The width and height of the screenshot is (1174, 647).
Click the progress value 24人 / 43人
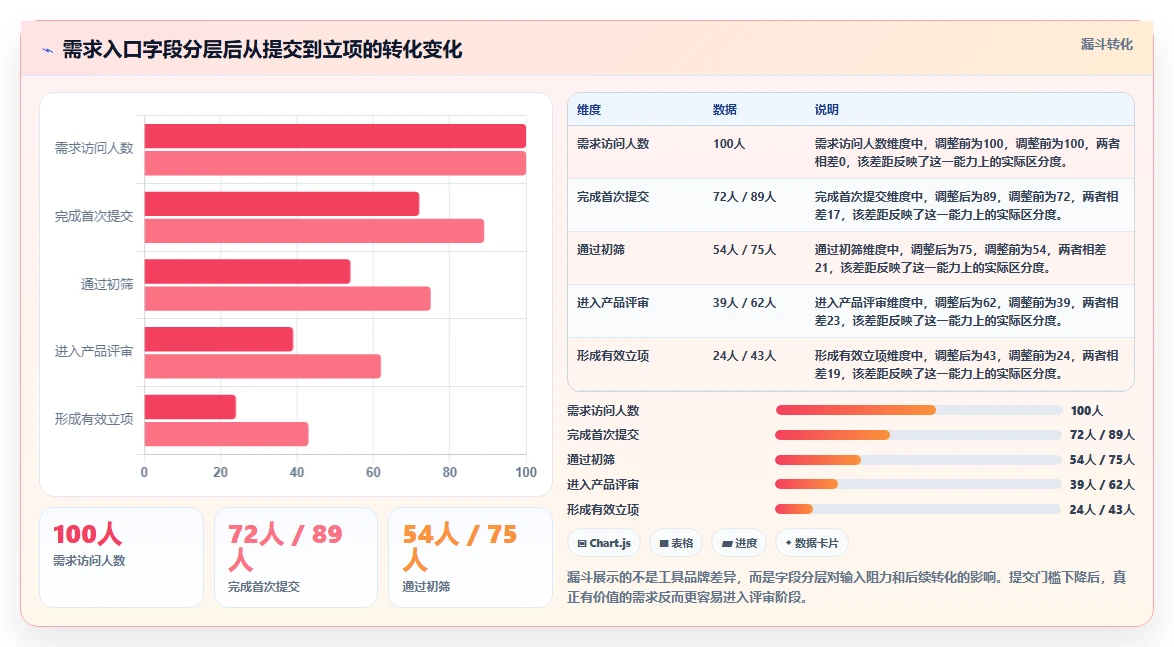pos(1101,509)
